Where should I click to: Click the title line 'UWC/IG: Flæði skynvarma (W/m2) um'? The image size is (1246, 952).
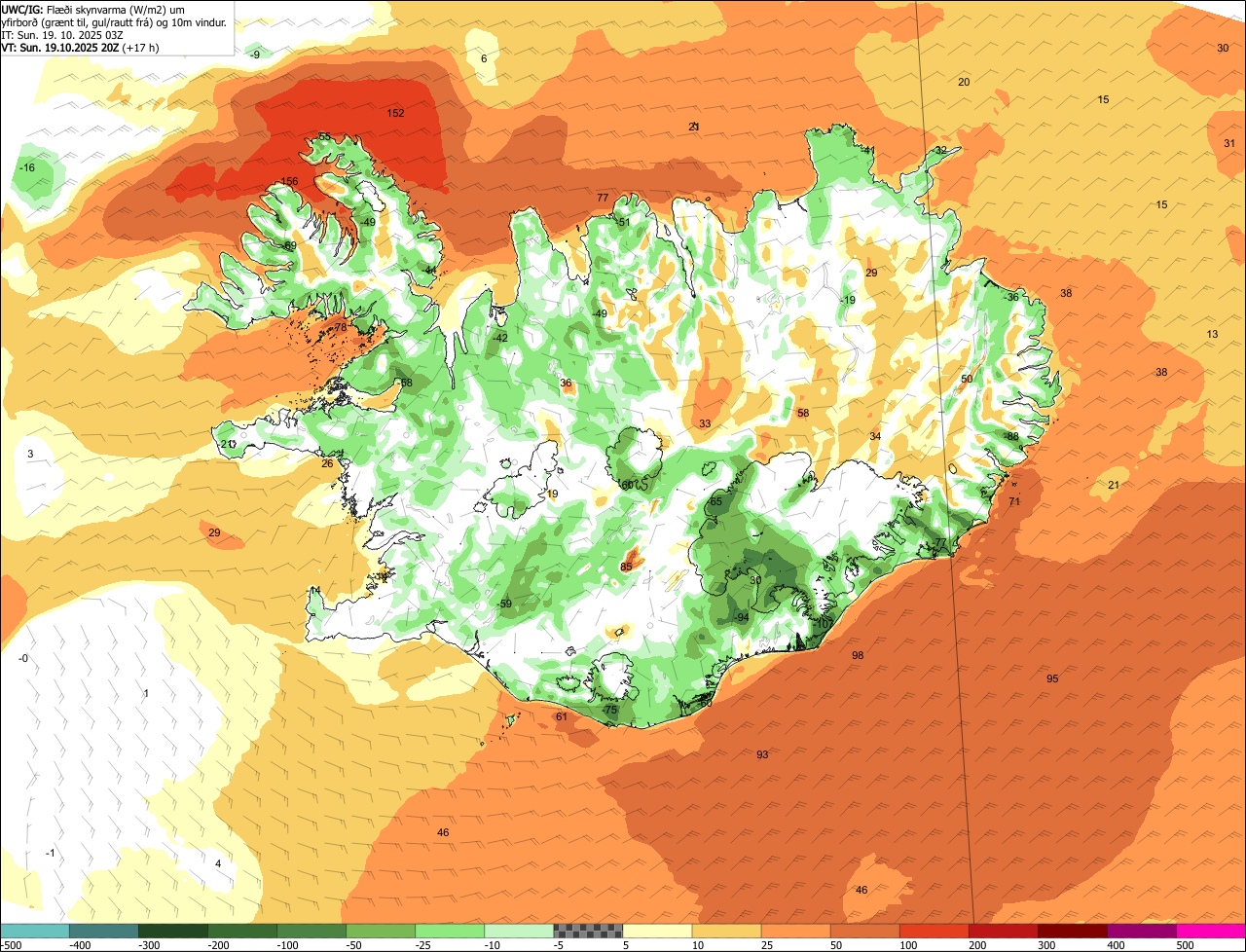[93, 9]
